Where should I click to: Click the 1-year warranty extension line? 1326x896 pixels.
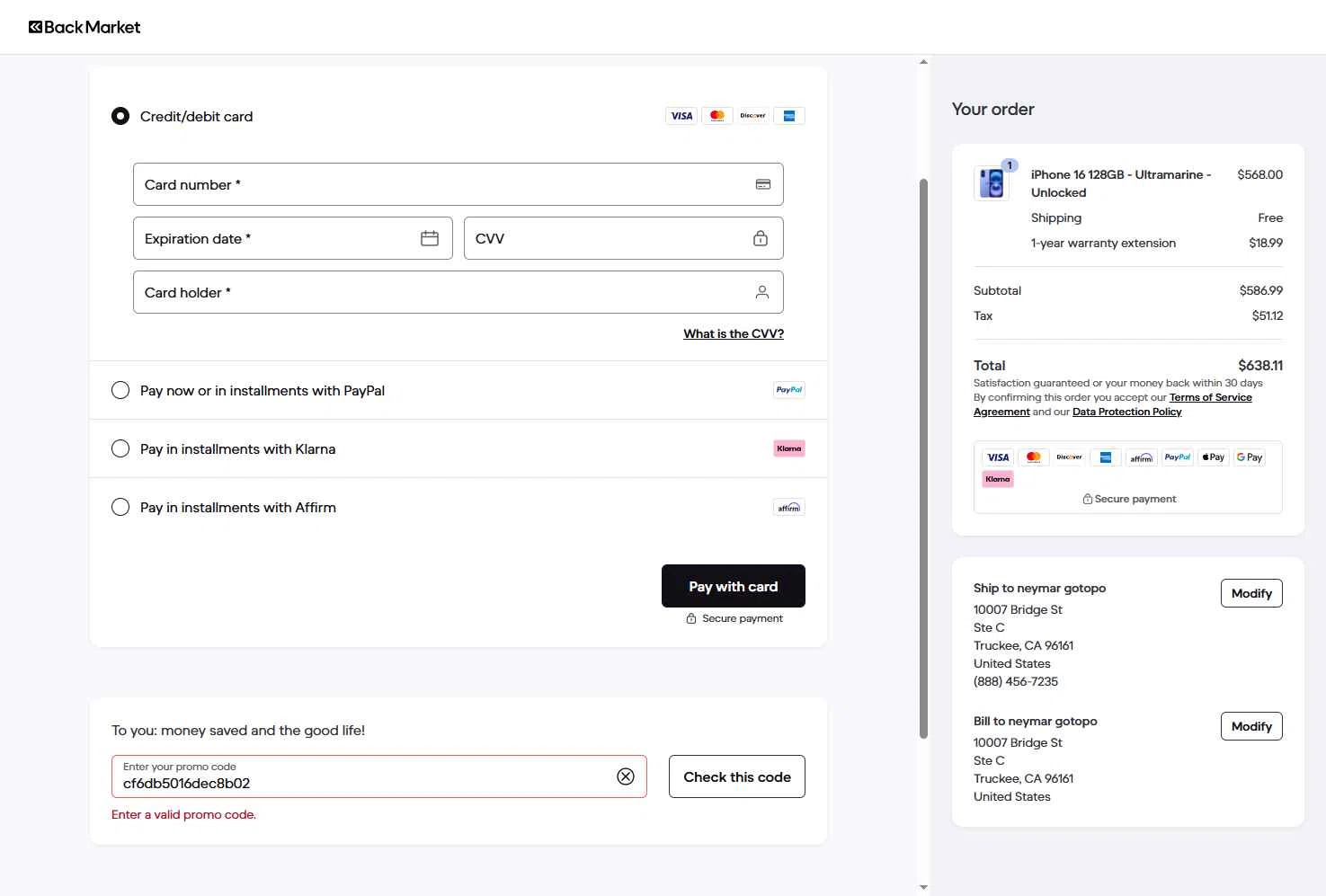click(x=1157, y=243)
